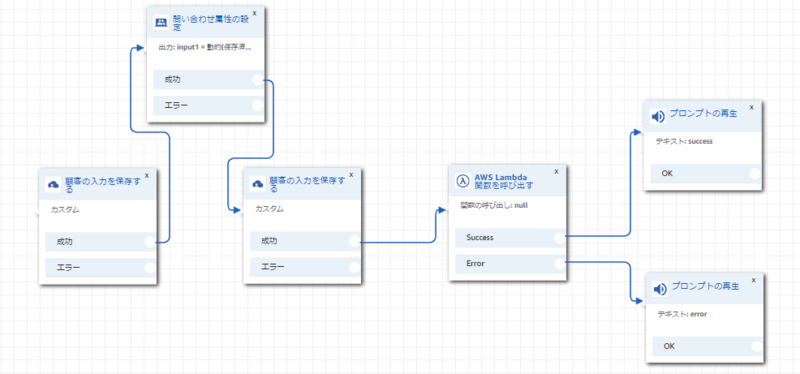Click the lambda icon on the AWS Lambda block
This screenshot has width=800, height=374.
click(x=462, y=181)
